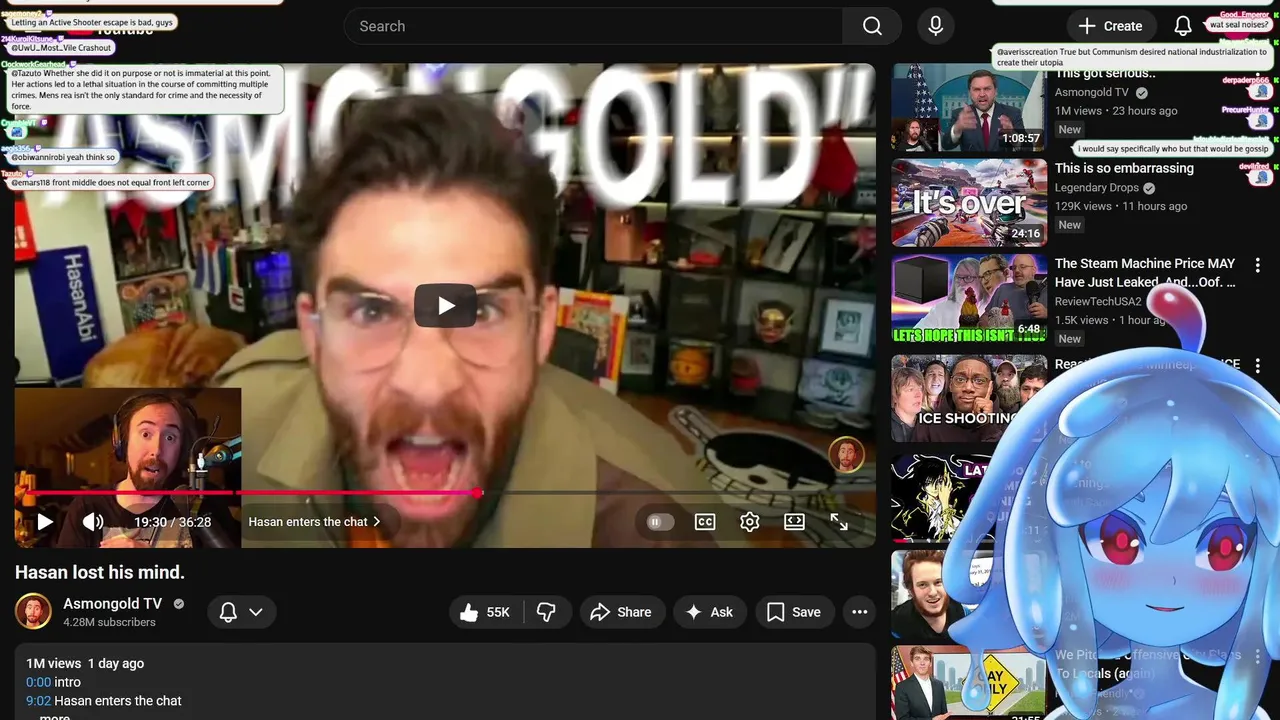1280x720 pixels.
Task: Click the video title 'Hasan lost his mind.'
Action: point(100,572)
